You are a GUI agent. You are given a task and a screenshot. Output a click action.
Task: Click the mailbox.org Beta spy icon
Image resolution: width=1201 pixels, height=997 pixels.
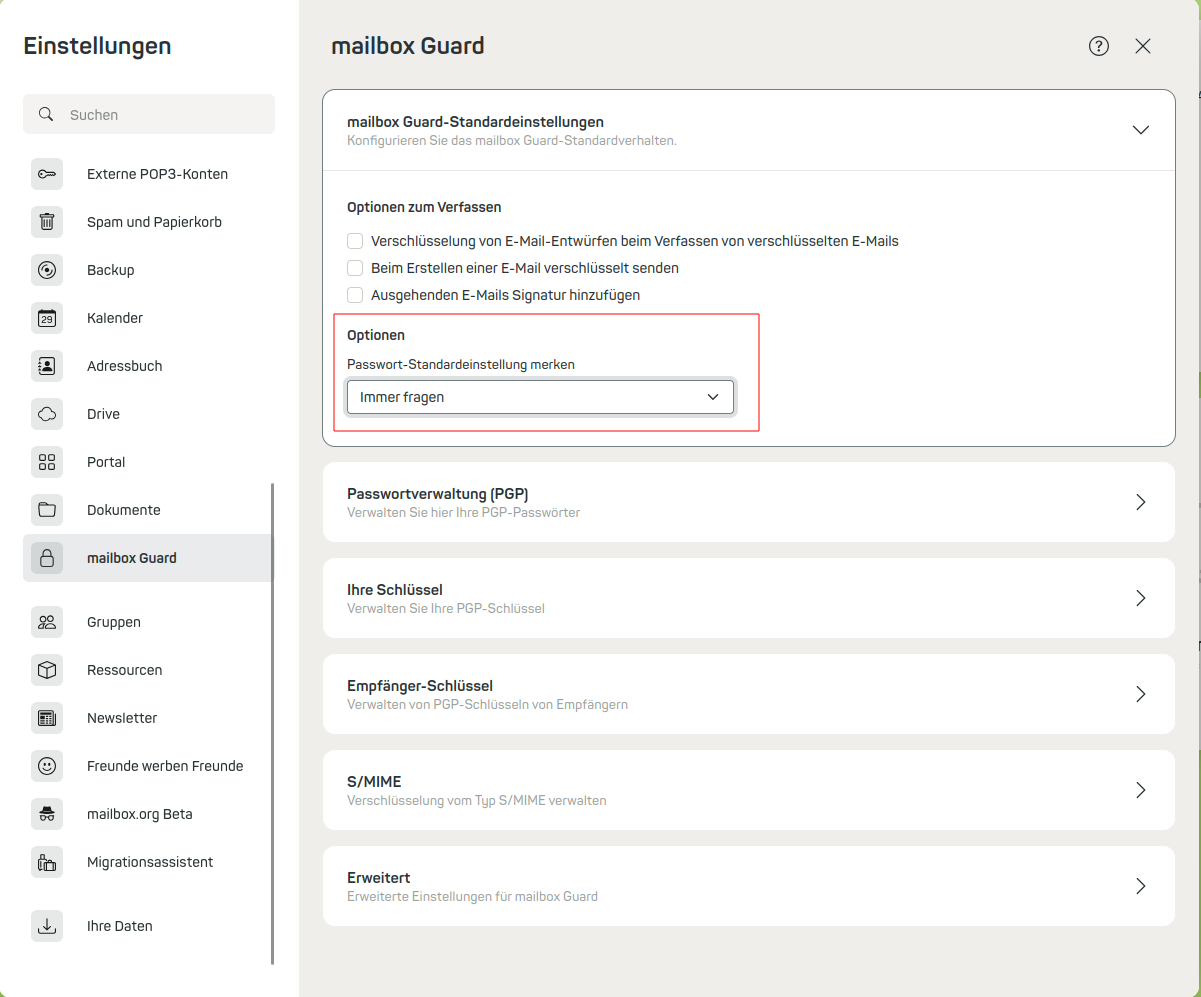tap(47, 814)
